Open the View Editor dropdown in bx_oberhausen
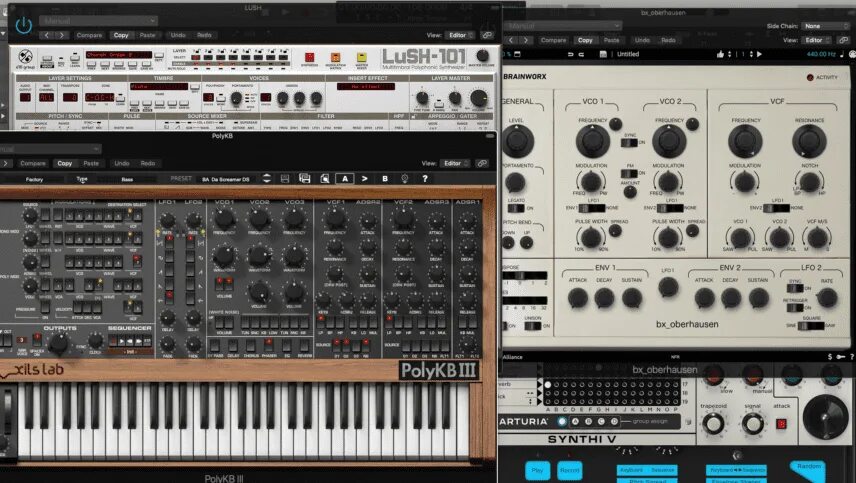 click(817, 40)
